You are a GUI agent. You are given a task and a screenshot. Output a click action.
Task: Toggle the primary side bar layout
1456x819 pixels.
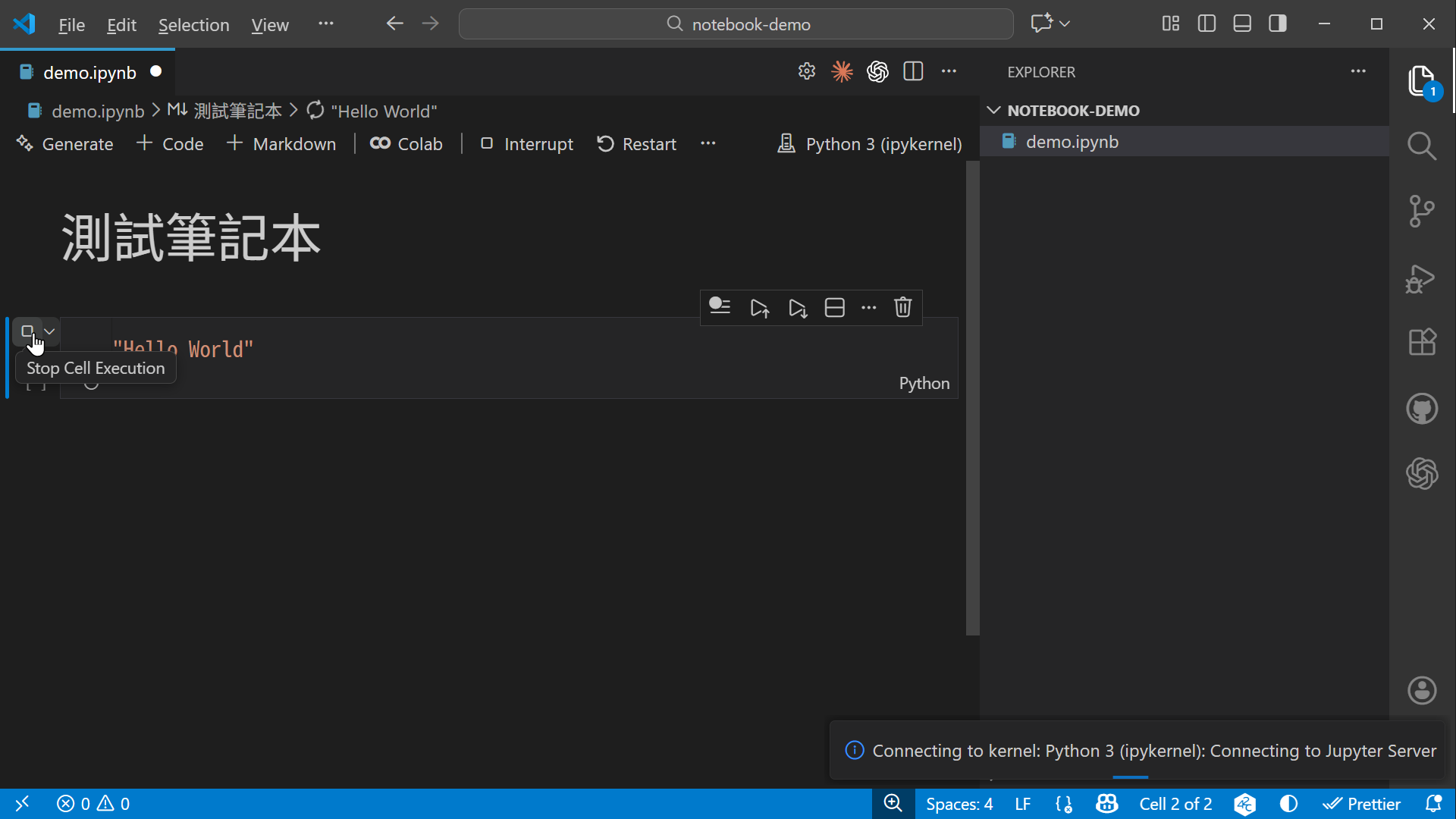tap(1206, 24)
